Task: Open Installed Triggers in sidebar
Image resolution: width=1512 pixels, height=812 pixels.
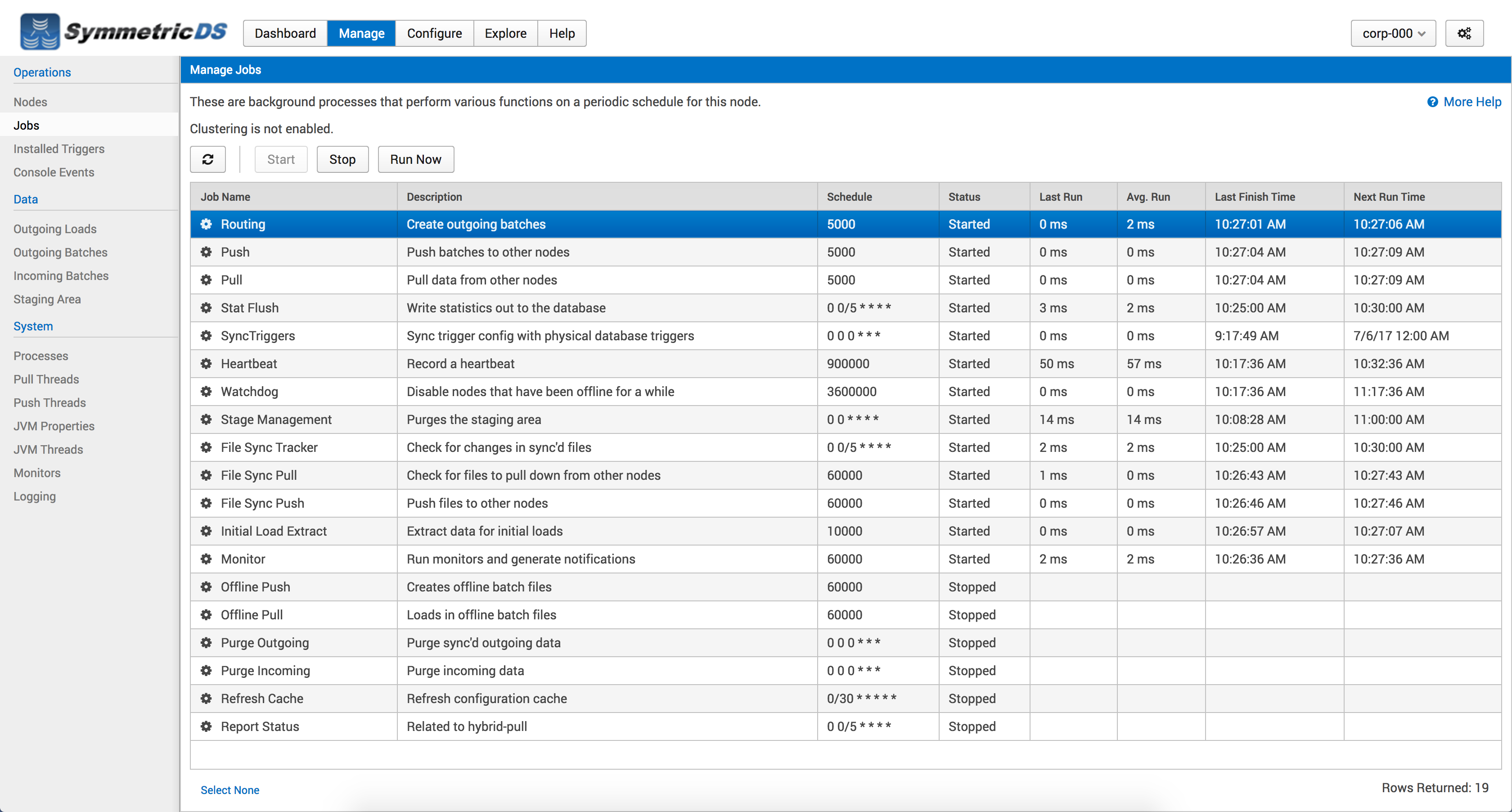Action: coord(58,149)
